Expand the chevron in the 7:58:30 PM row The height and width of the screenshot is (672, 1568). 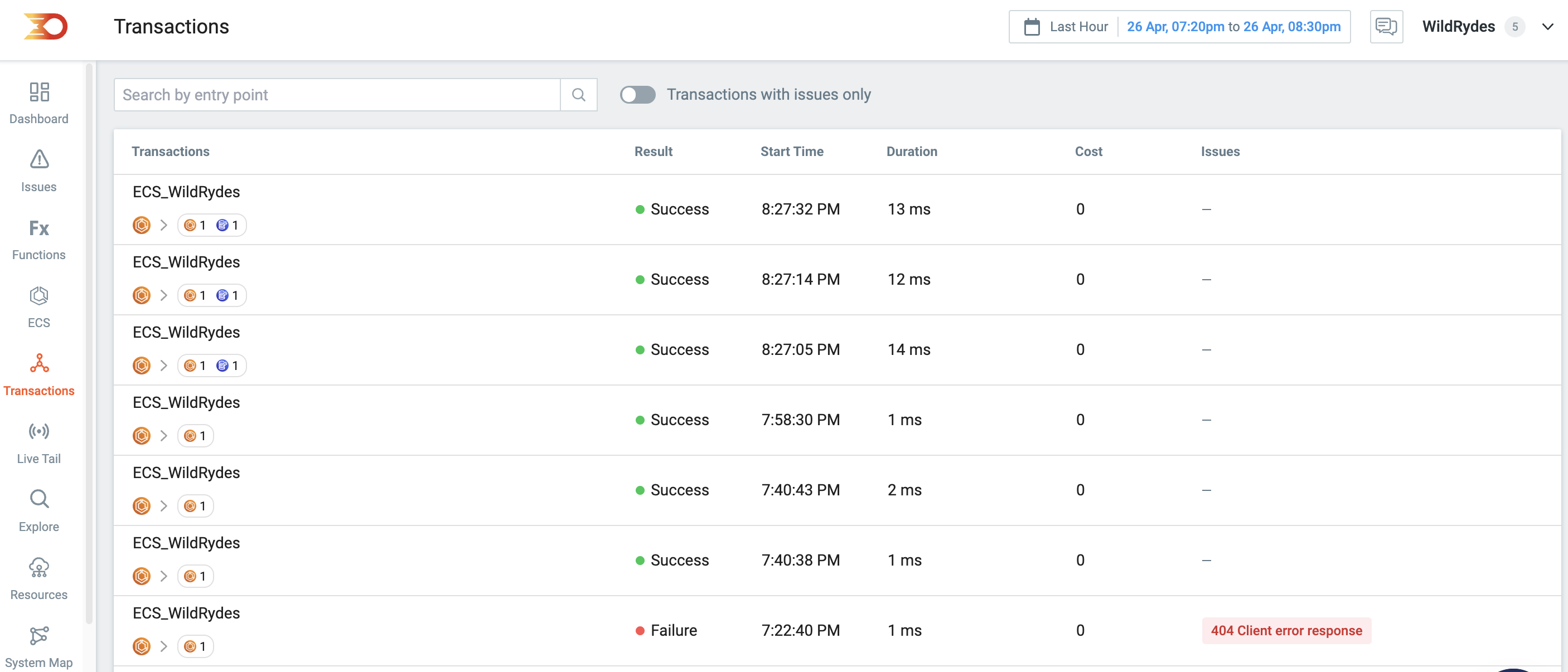(164, 436)
